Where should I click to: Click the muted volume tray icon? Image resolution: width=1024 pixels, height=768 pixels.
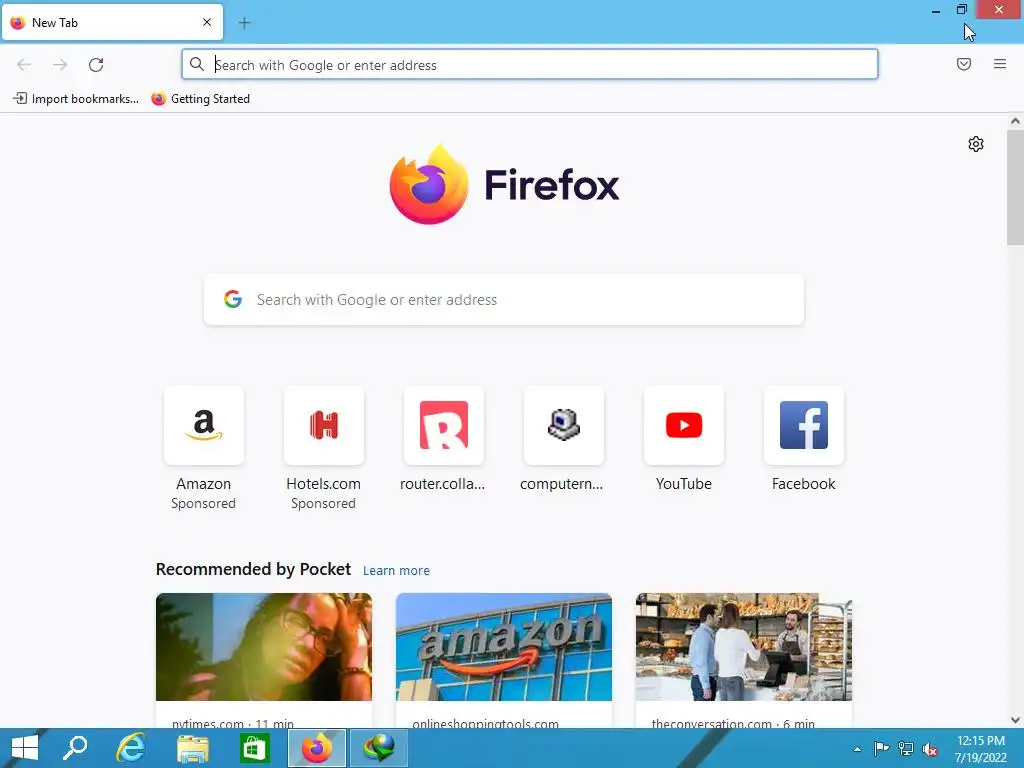[x=930, y=749]
